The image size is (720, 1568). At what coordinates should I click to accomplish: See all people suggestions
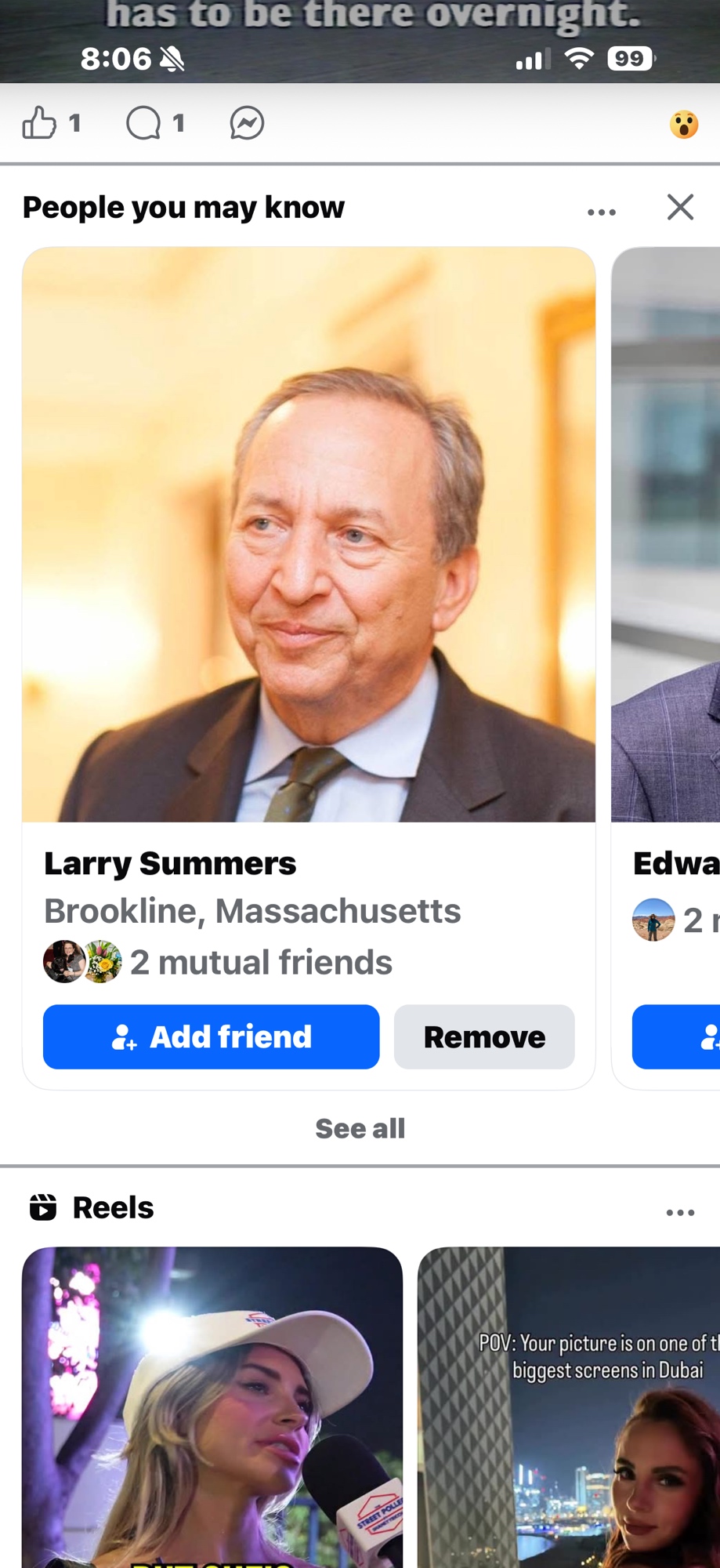(x=360, y=1128)
